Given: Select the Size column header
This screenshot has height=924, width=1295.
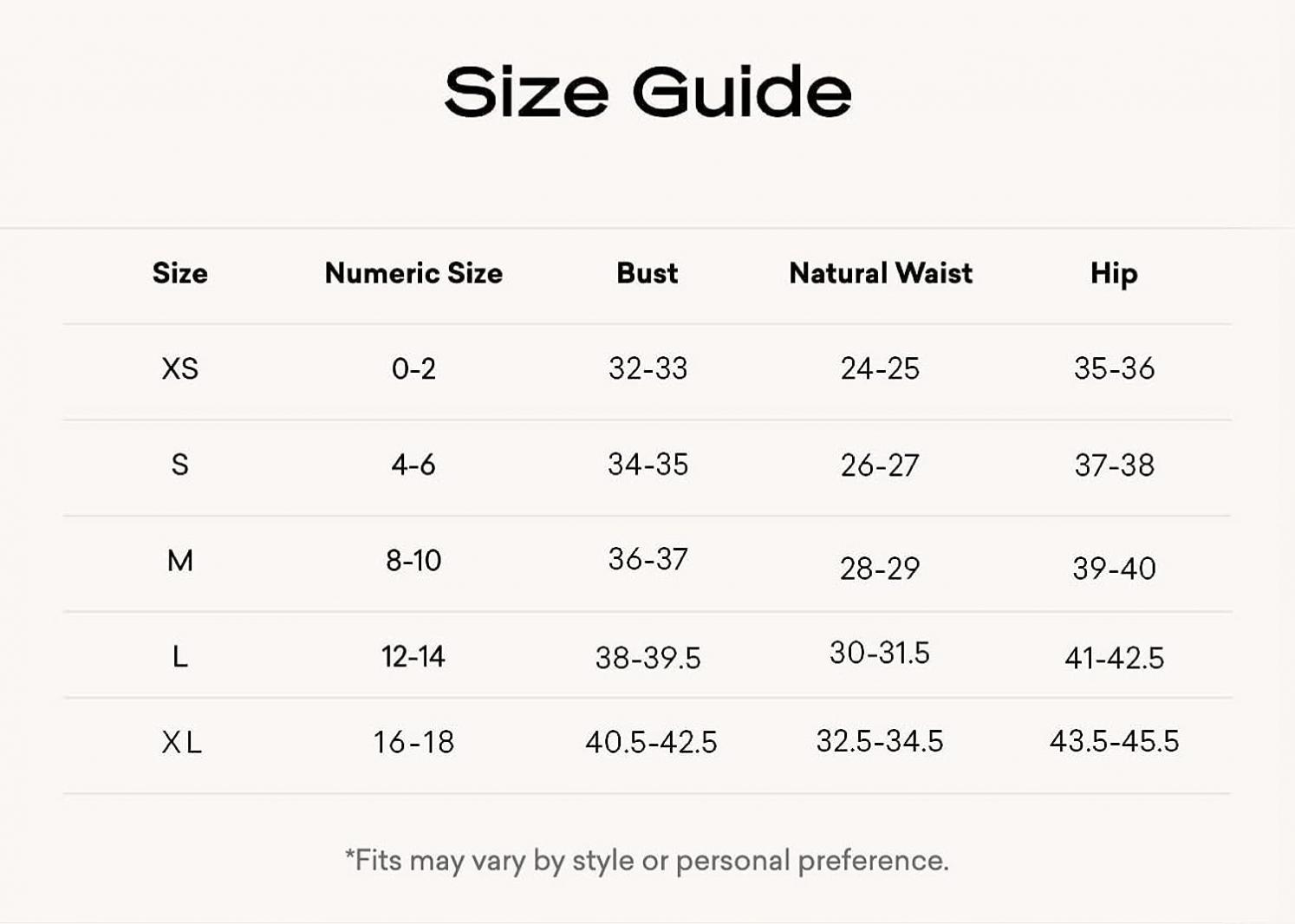Looking at the screenshot, I should (180, 273).
